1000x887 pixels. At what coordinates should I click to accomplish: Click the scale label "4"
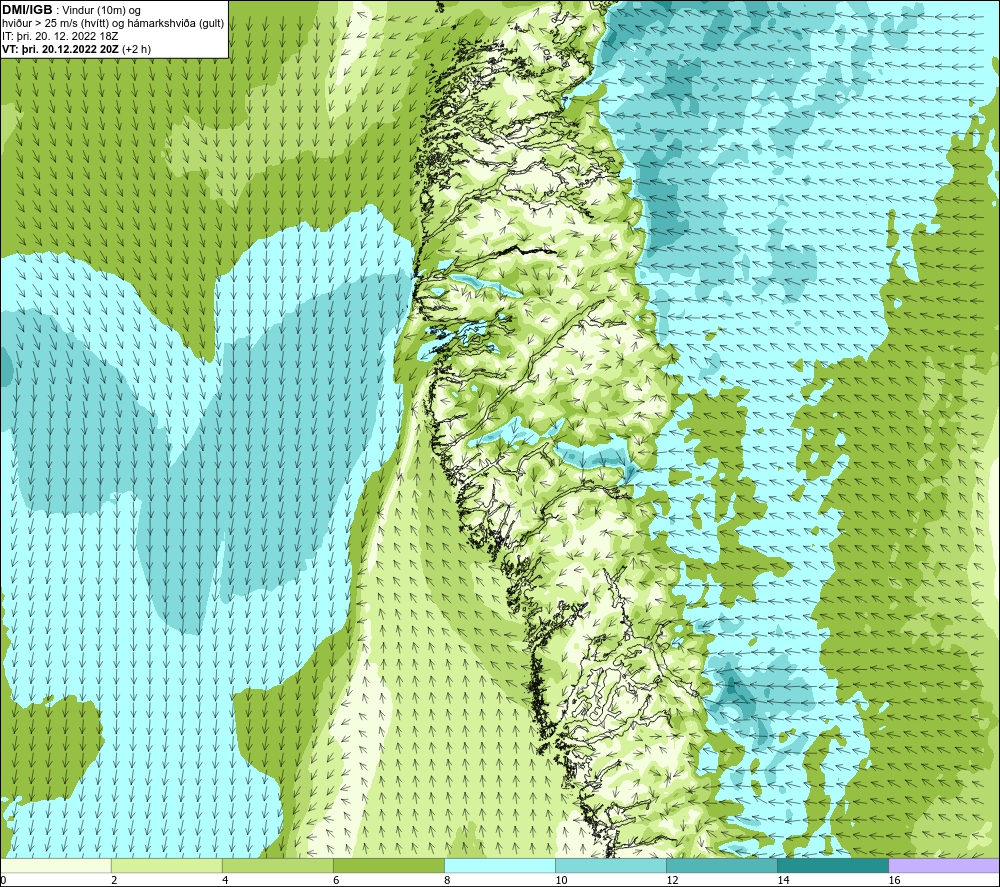point(224,880)
